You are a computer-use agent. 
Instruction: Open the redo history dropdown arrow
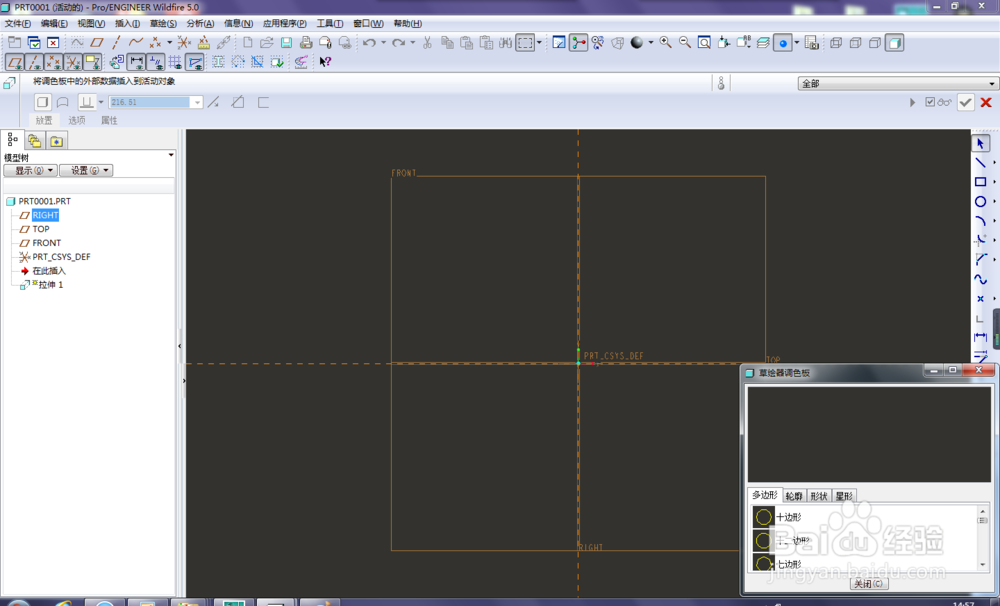(413, 43)
